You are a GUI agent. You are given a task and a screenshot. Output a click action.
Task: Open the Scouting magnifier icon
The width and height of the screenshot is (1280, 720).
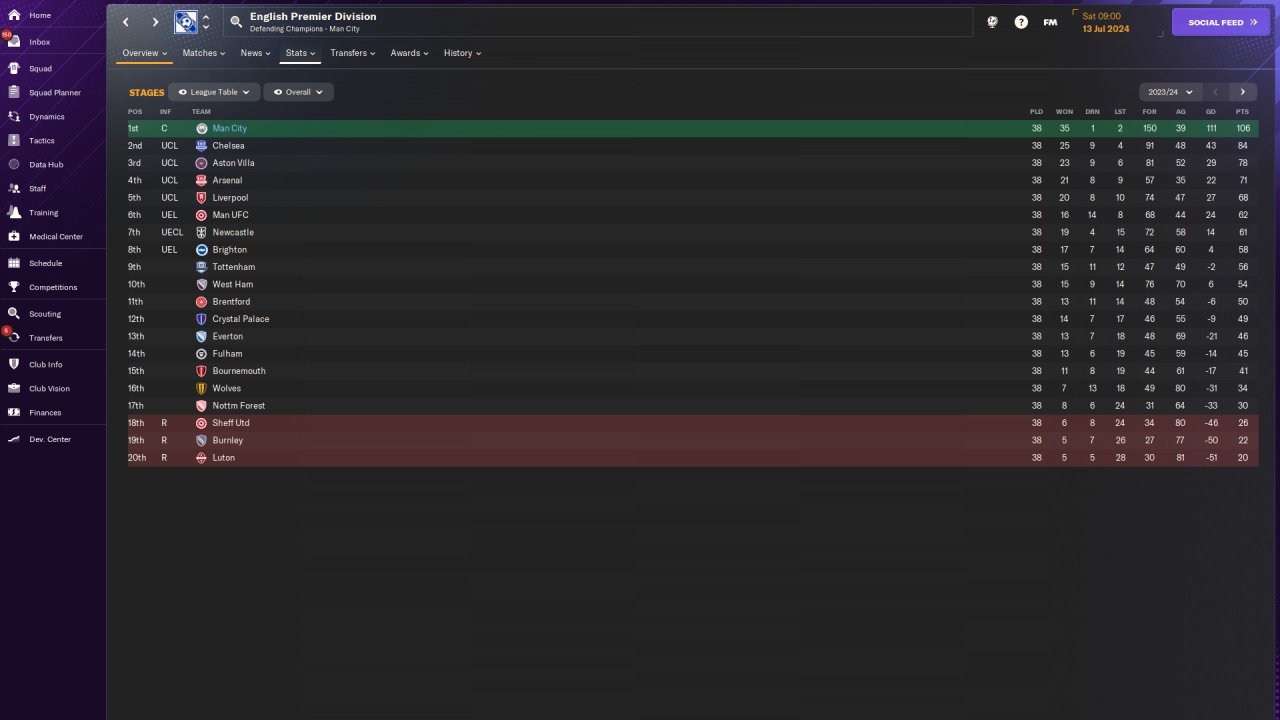pyautogui.click(x=14, y=314)
